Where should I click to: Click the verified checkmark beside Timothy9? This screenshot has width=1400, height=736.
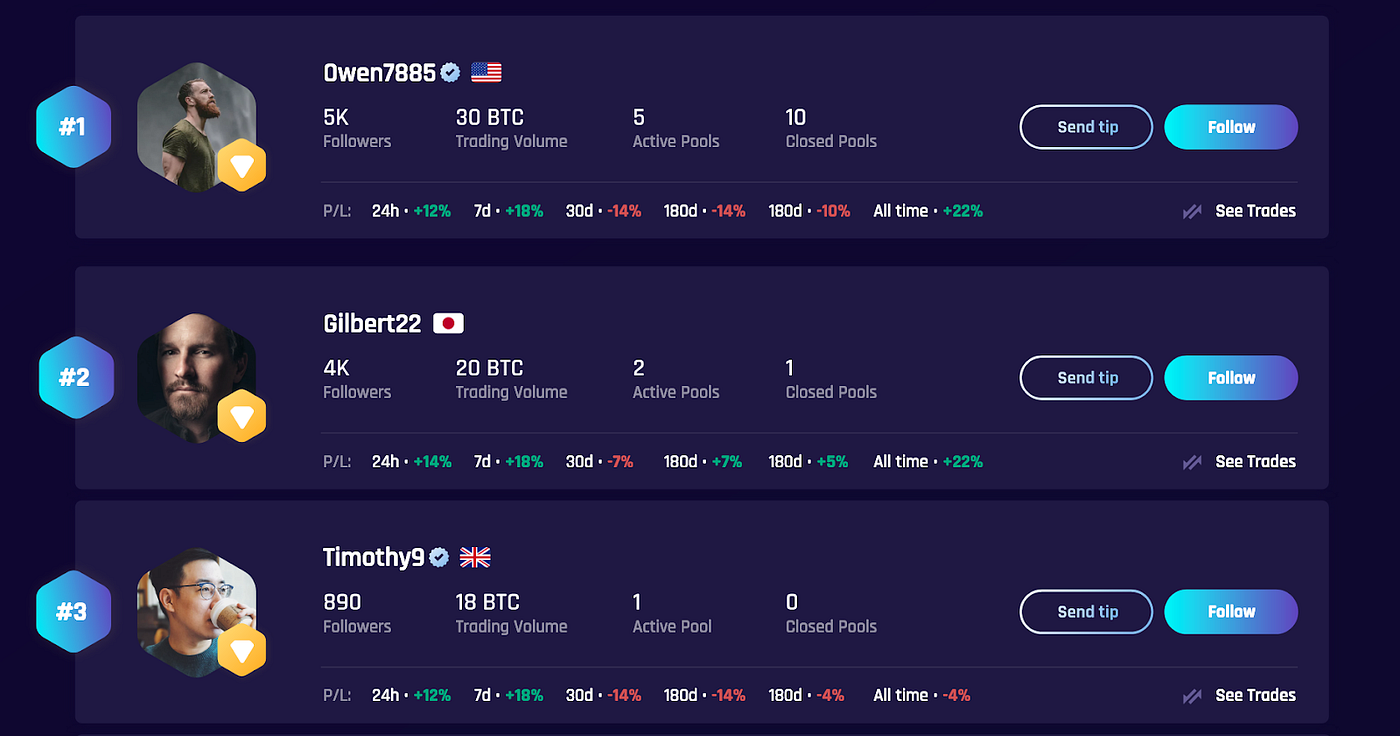click(x=438, y=557)
